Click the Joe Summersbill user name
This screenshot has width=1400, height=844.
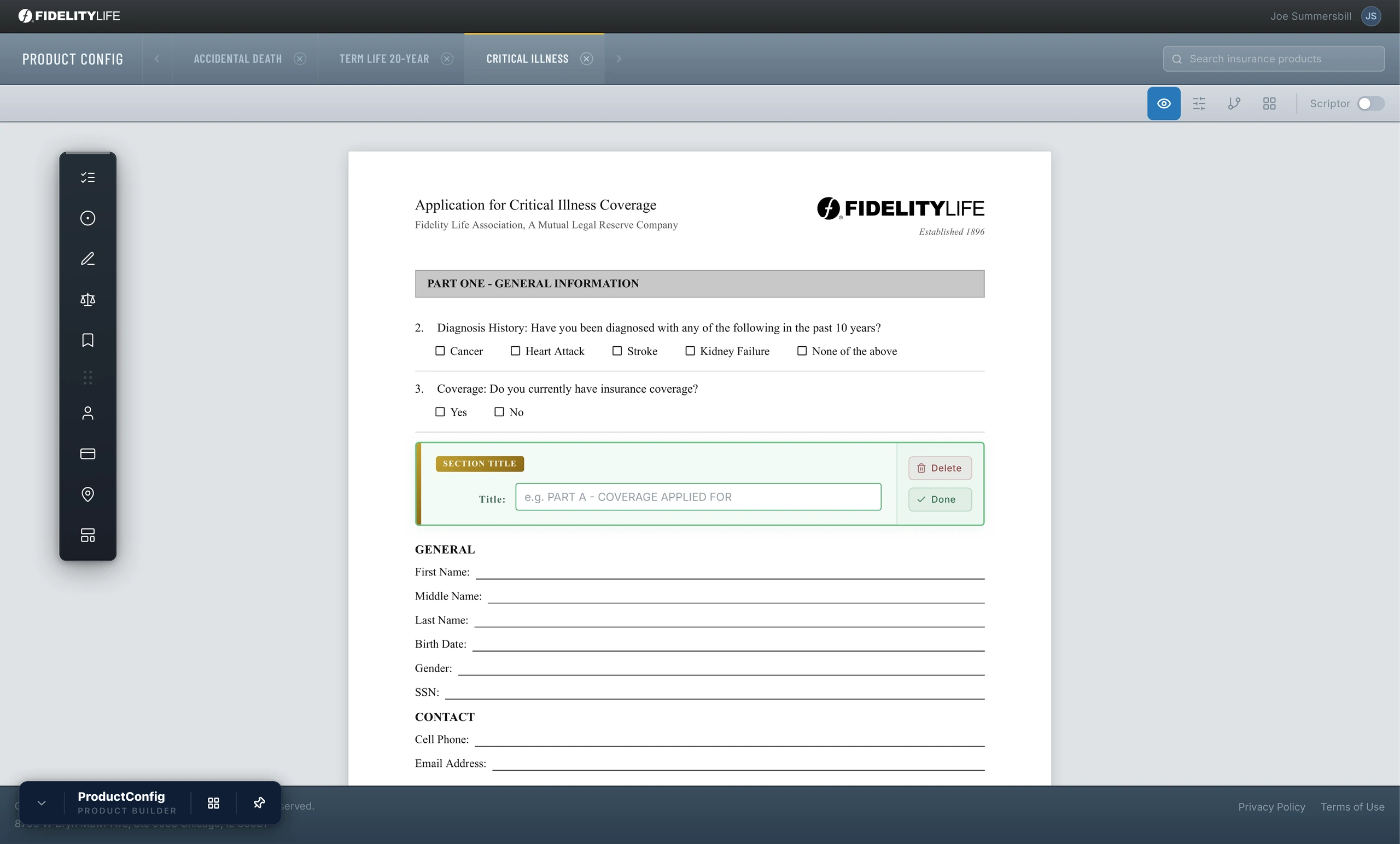[x=1311, y=16]
